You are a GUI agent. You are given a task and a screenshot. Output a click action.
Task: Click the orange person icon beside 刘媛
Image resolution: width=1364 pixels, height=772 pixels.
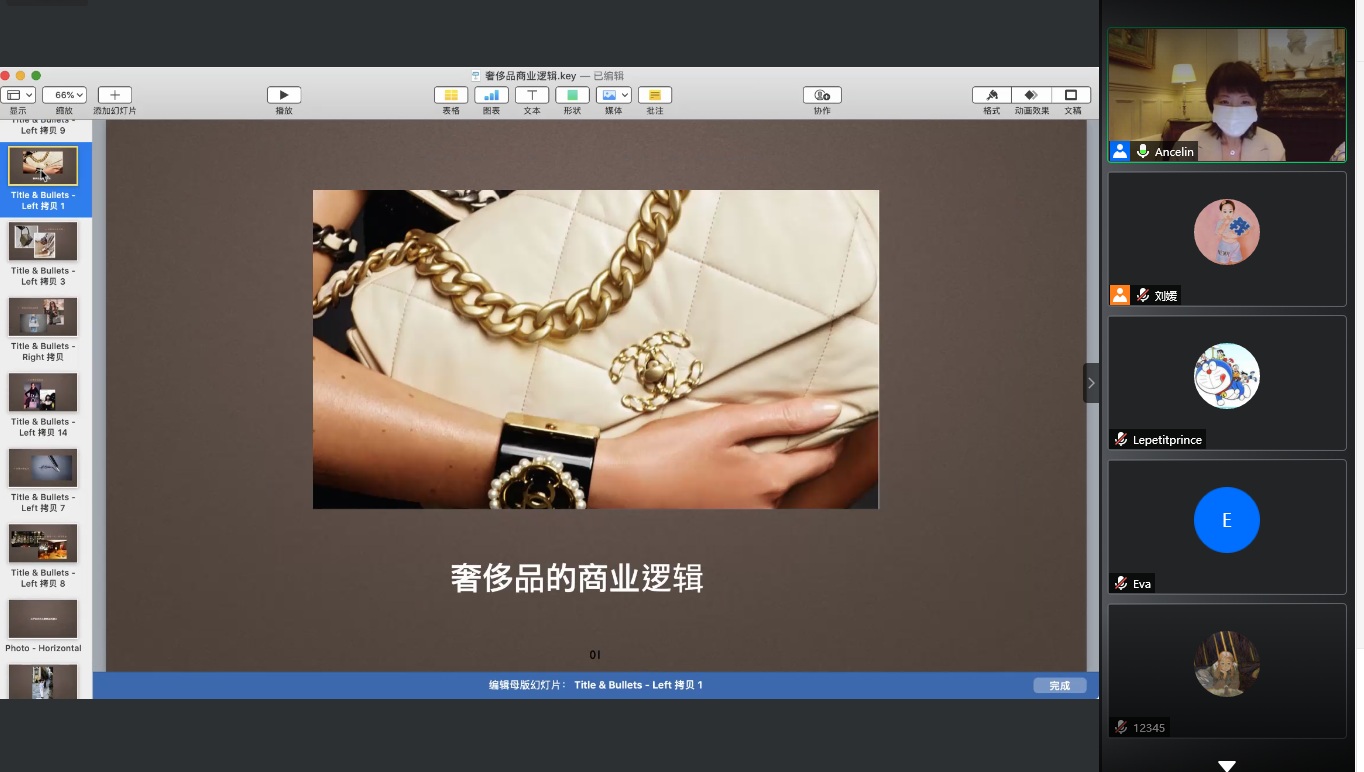1120,295
